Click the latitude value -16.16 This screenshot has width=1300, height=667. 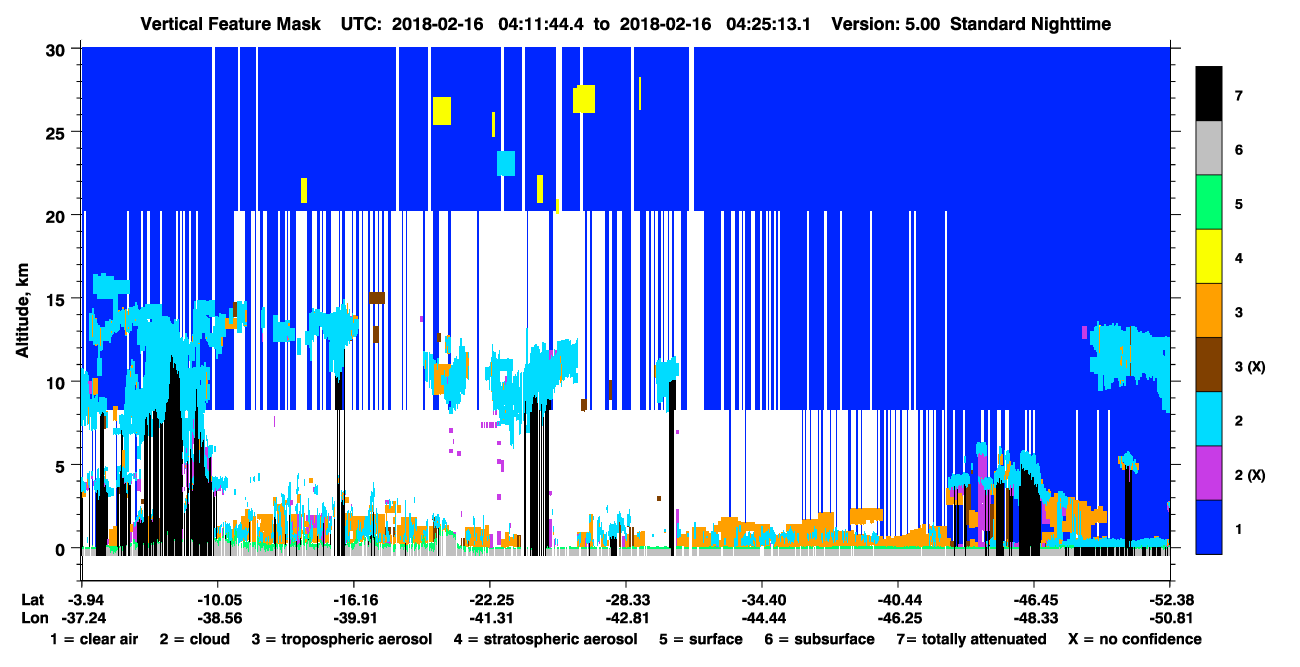(353, 599)
